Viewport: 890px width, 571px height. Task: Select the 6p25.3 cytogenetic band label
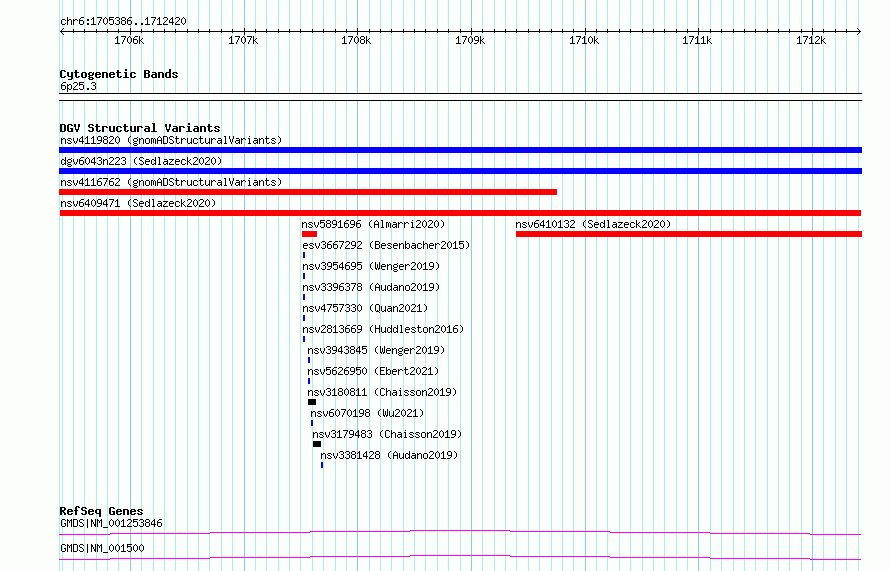pyautogui.click(x=78, y=87)
